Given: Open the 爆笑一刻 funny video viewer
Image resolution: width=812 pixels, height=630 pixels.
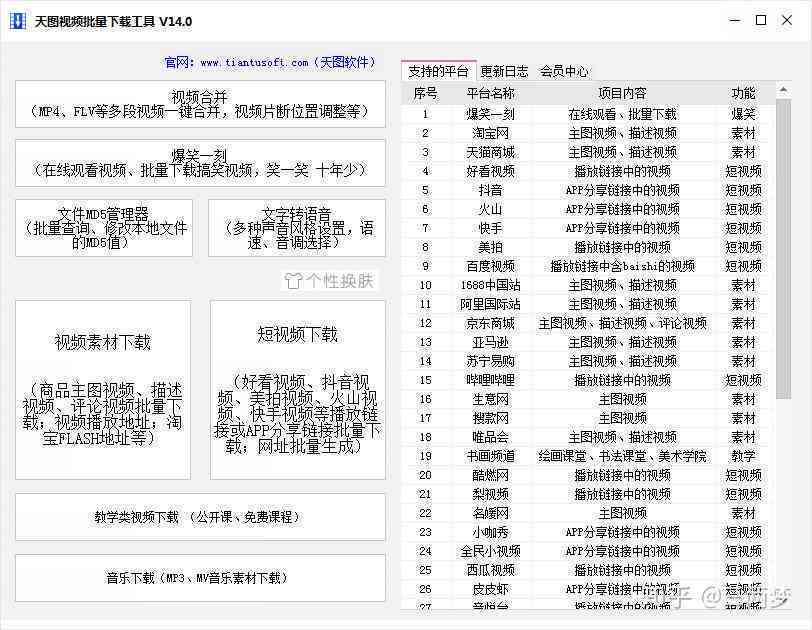Looking at the screenshot, I should [200, 163].
